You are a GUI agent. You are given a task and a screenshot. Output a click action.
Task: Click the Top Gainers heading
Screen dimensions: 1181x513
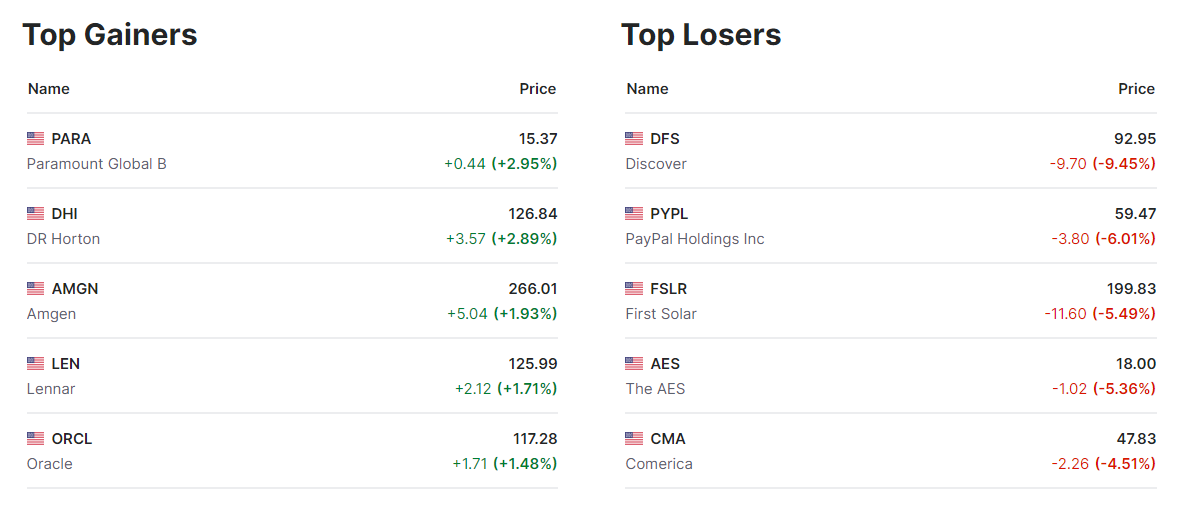pos(110,35)
